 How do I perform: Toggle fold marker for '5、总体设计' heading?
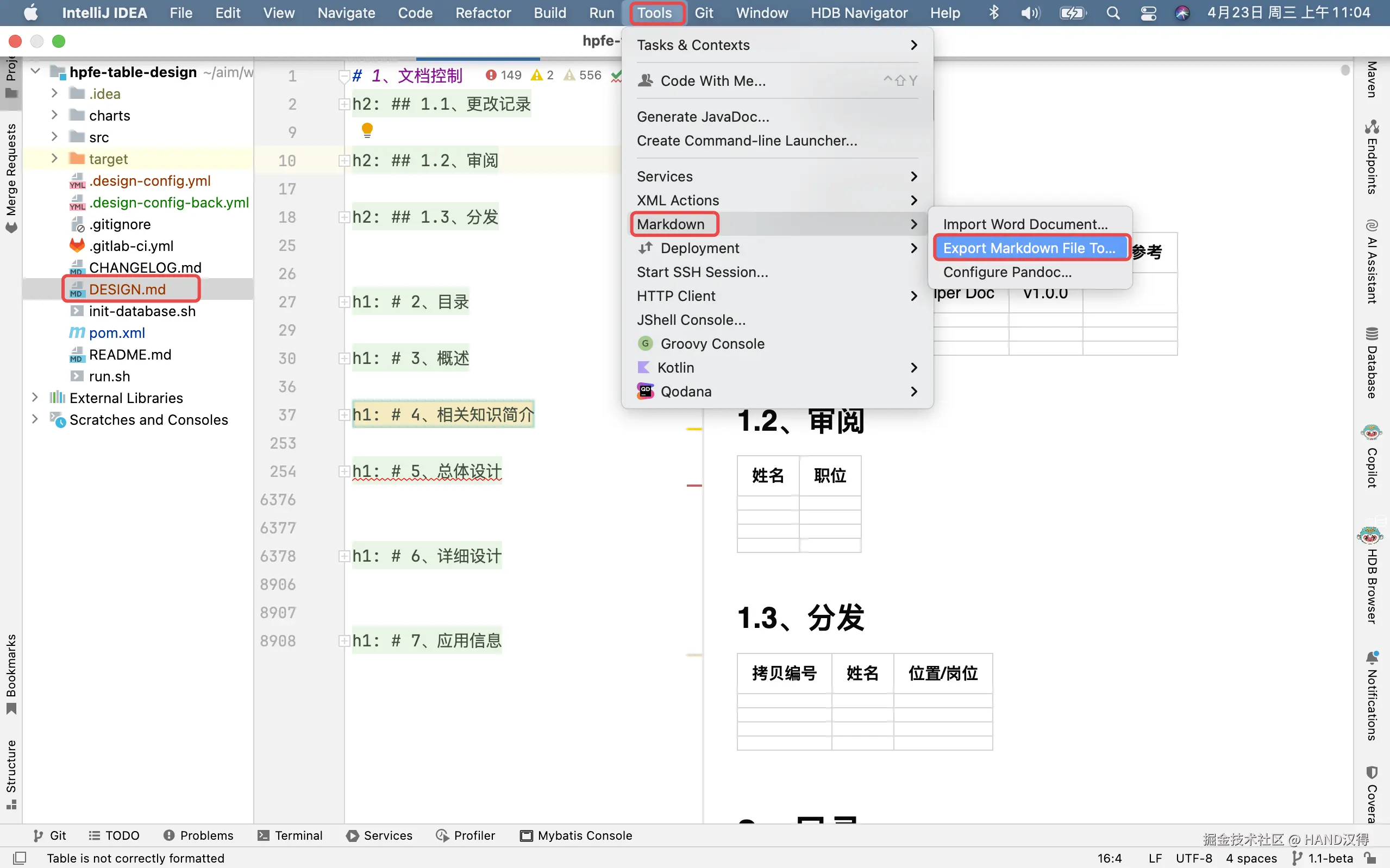pos(343,471)
